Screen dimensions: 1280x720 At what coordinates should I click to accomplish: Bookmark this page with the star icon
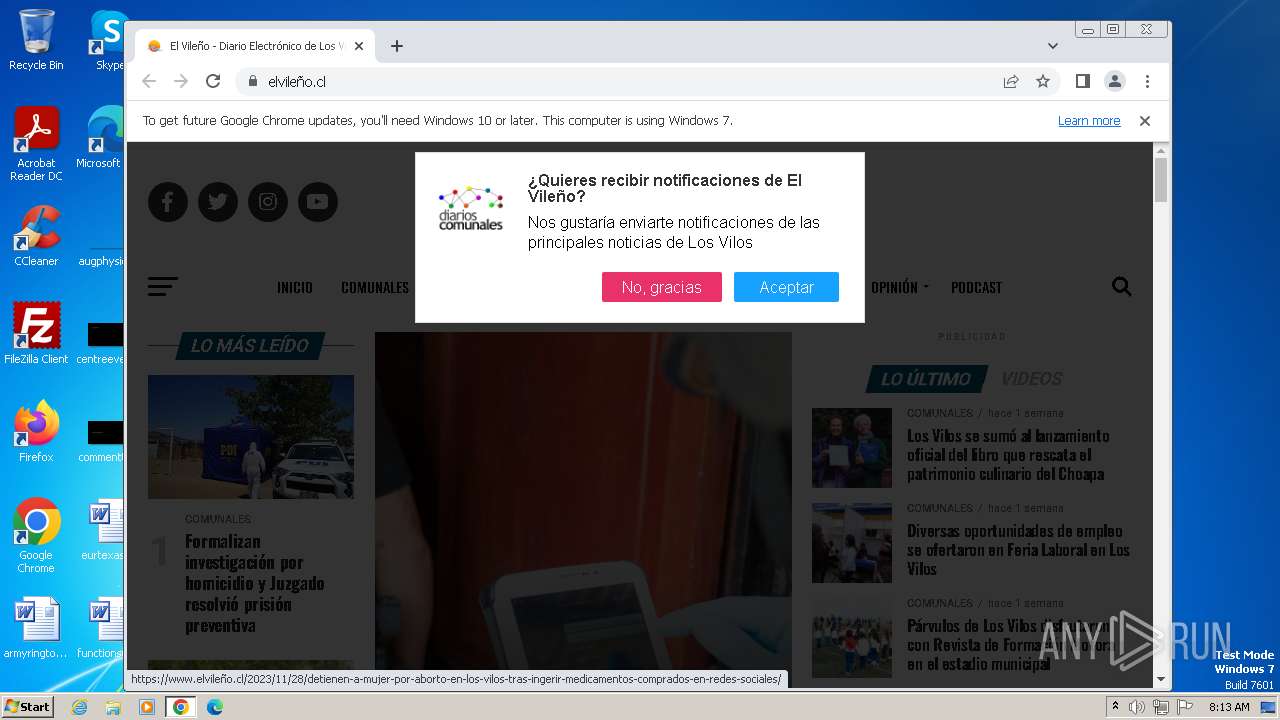tap(1043, 81)
